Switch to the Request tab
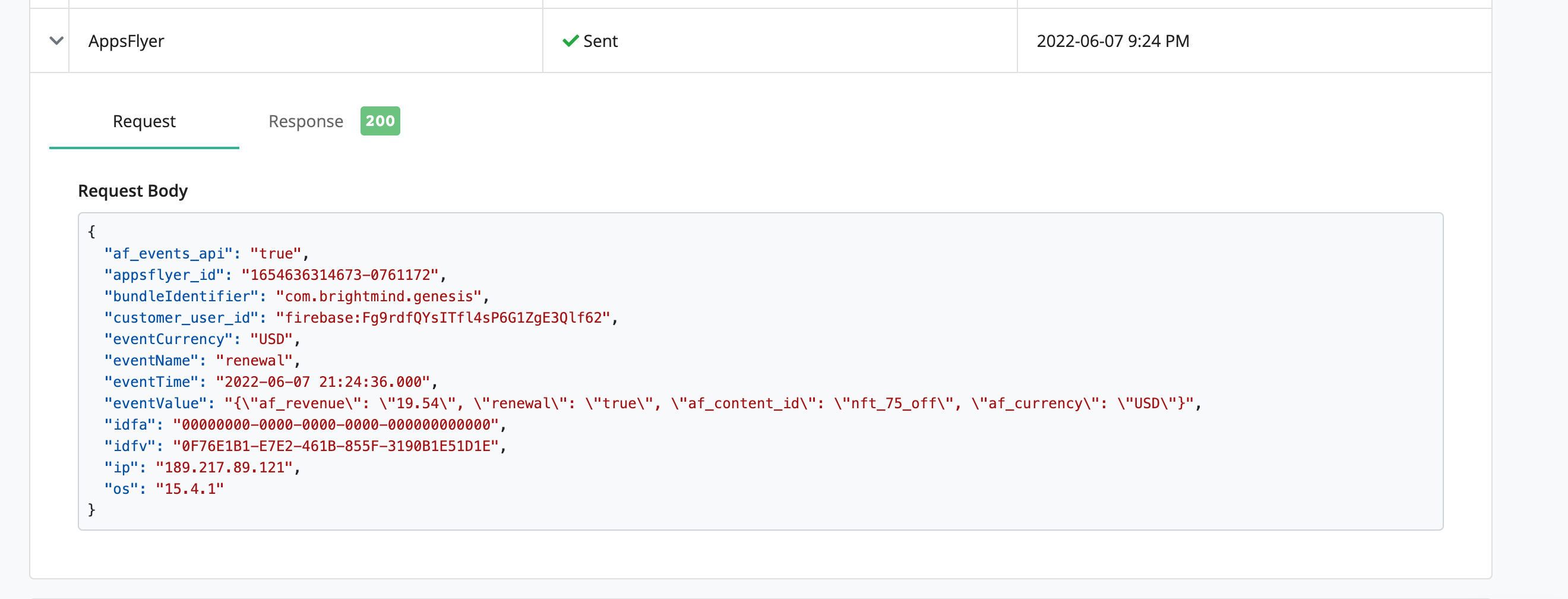The height and width of the screenshot is (599, 1568). click(x=144, y=121)
